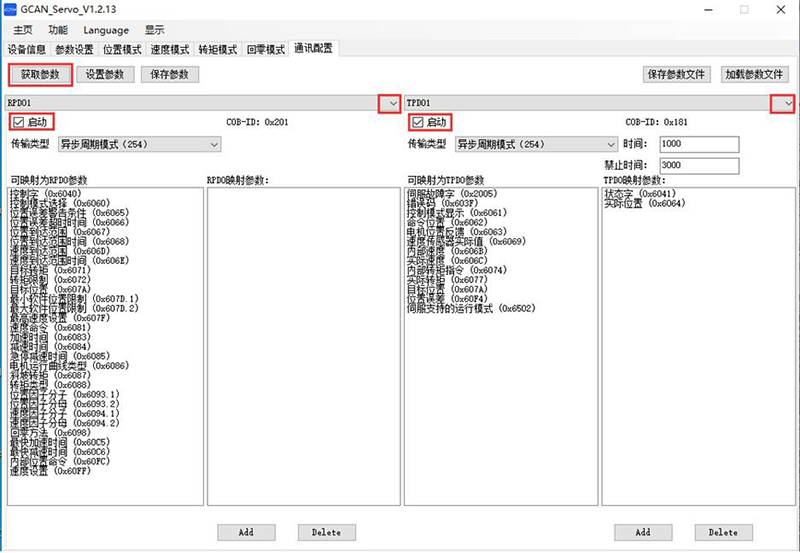Expand the TPDO1 selector dropdown arrow

pos(788,103)
